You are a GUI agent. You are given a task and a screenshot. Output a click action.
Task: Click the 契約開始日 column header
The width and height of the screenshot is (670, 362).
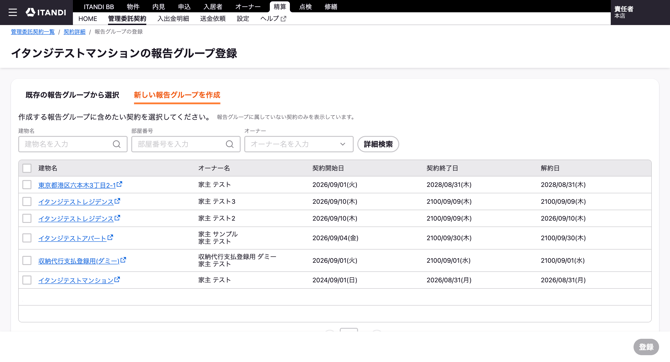328,168
